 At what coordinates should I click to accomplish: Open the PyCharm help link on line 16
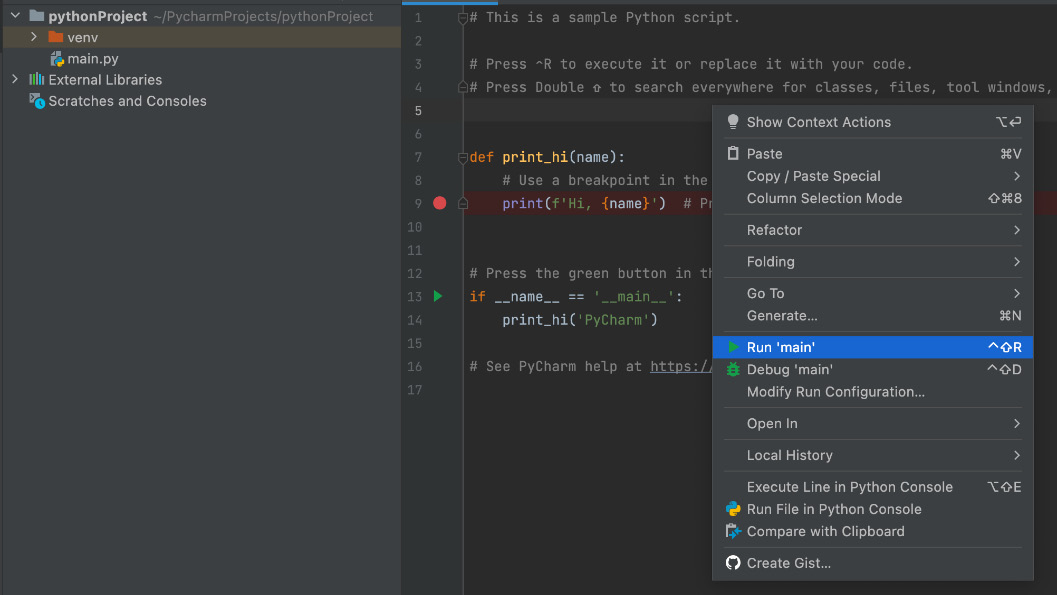click(x=681, y=367)
